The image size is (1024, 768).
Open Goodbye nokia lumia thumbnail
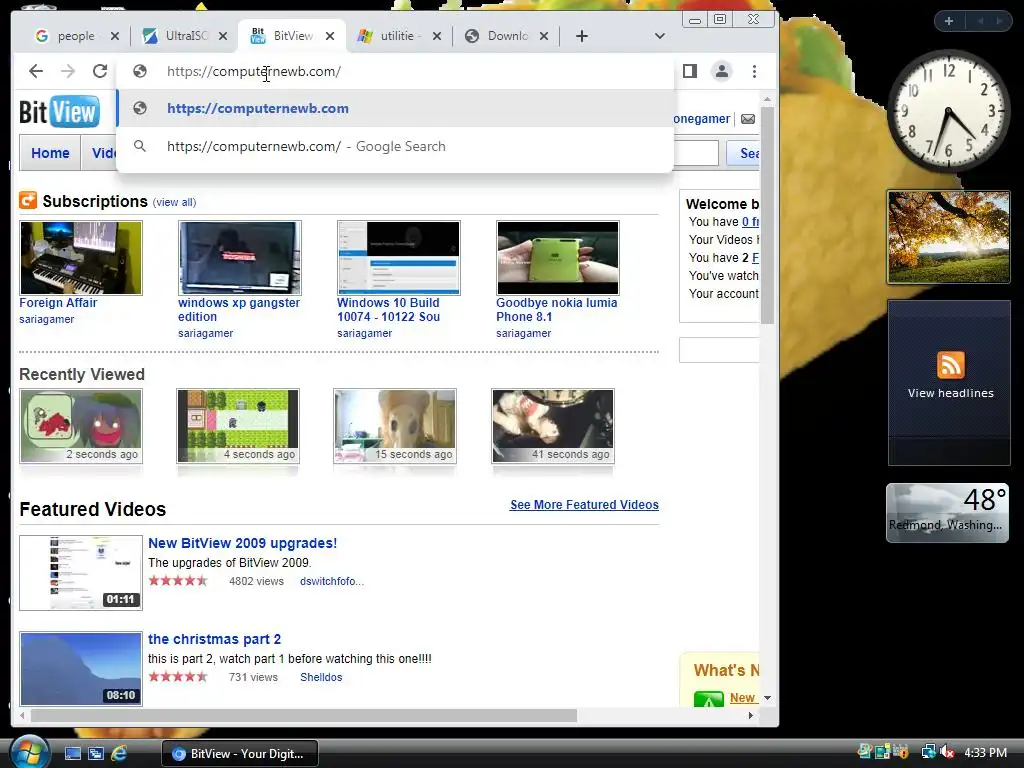[x=558, y=258]
